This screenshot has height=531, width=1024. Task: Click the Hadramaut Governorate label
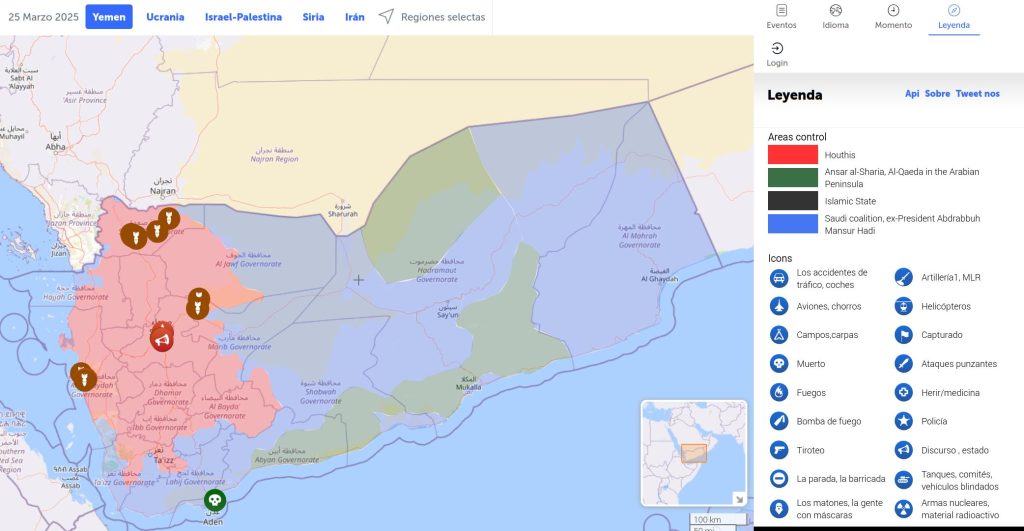pos(437,270)
